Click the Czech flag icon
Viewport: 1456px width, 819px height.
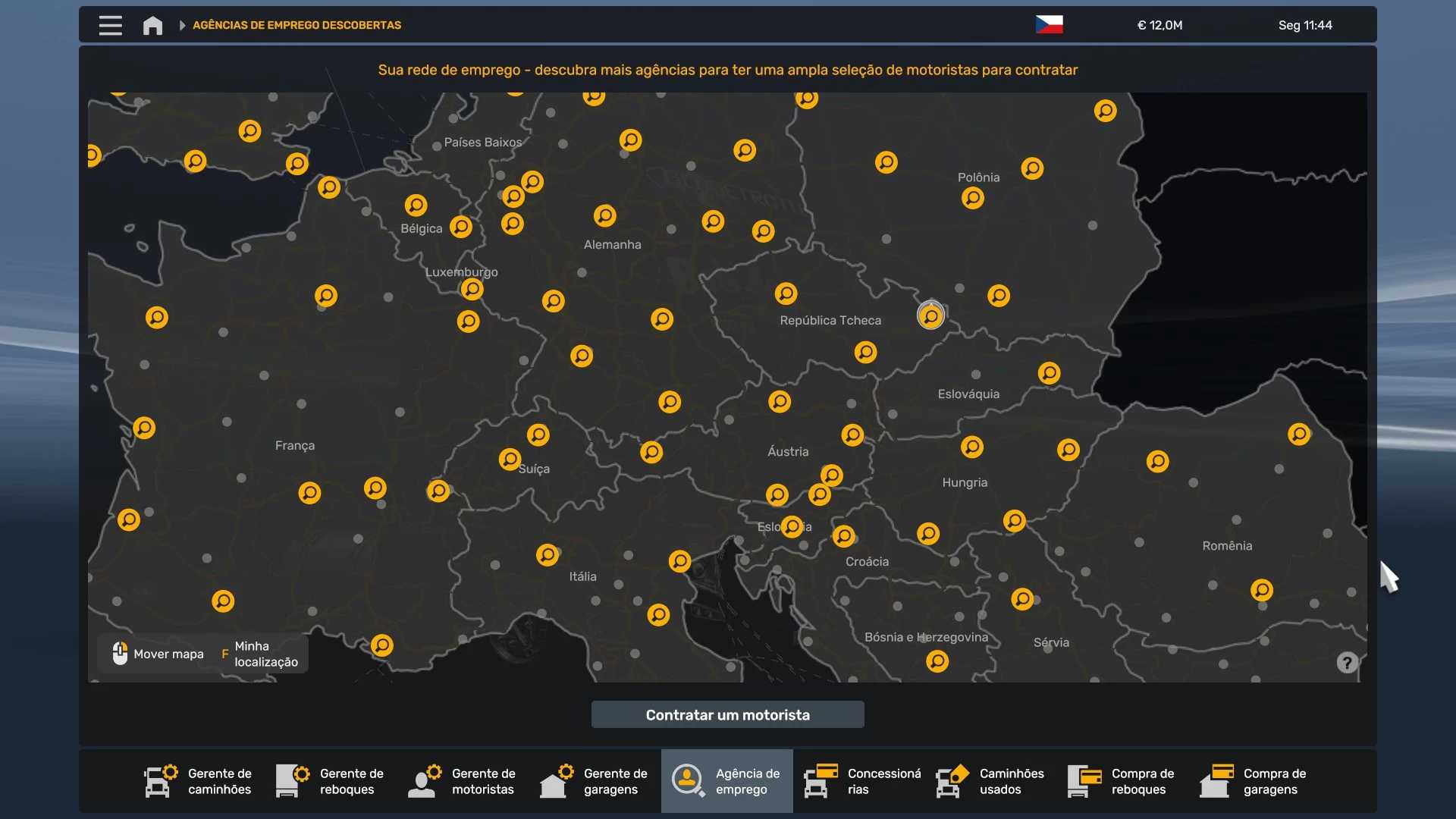1049,25
